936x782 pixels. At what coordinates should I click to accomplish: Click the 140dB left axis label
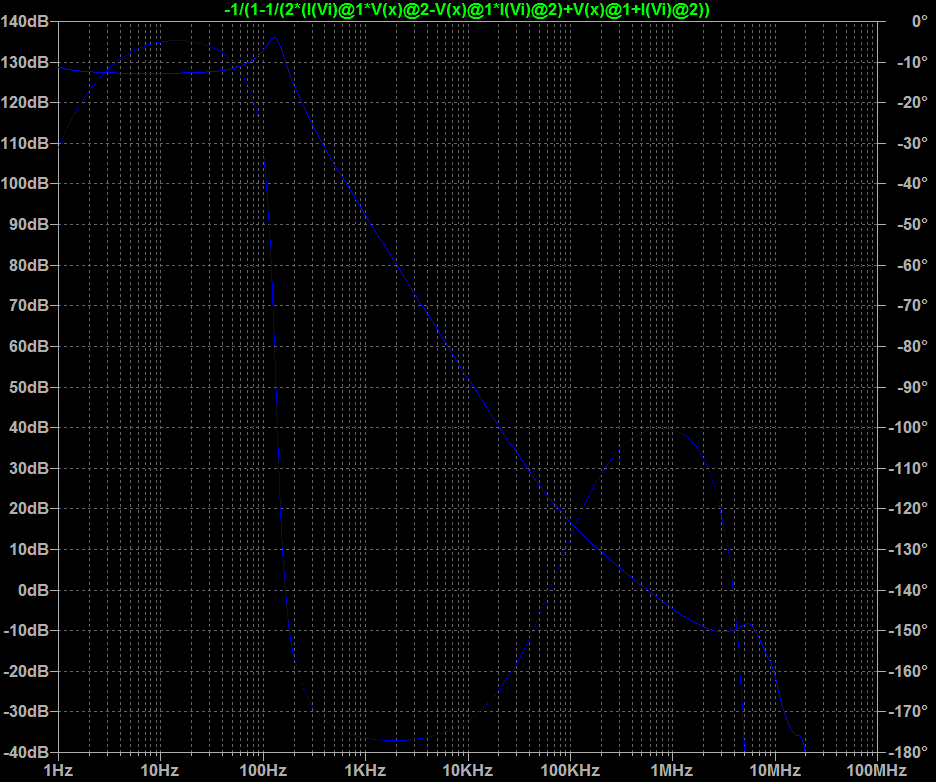coord(24,21)
